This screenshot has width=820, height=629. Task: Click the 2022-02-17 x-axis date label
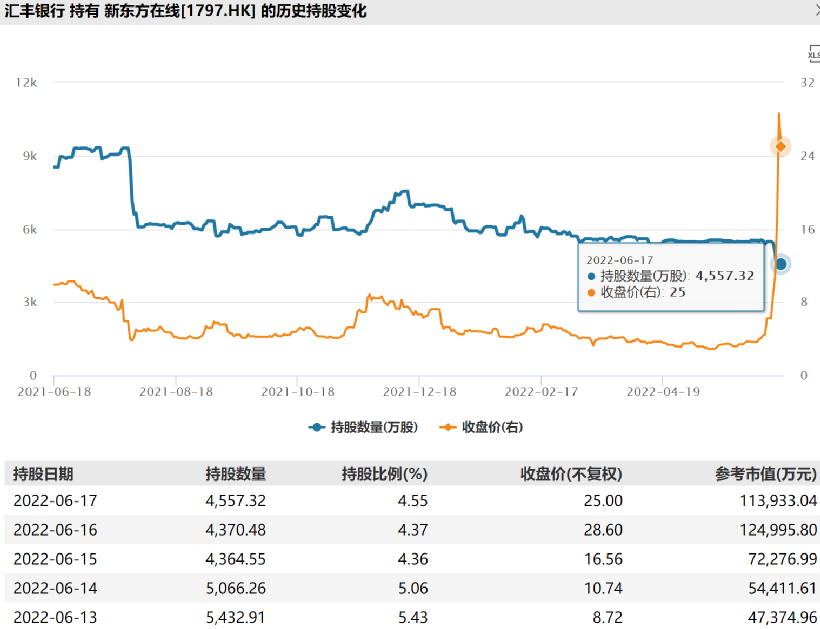(541, 392)
